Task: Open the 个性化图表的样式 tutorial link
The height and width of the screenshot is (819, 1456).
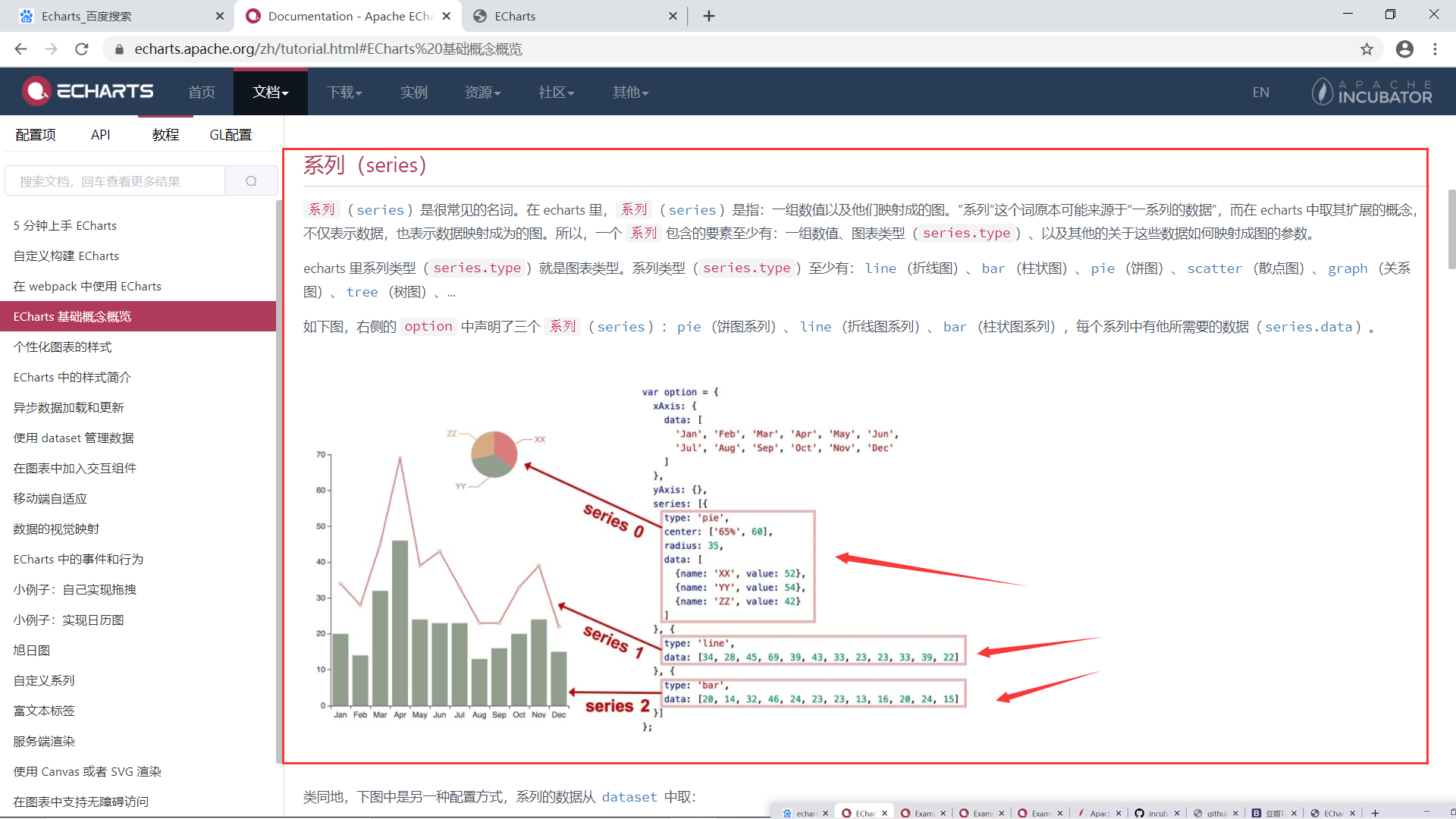Action: [x=62, y=347]
